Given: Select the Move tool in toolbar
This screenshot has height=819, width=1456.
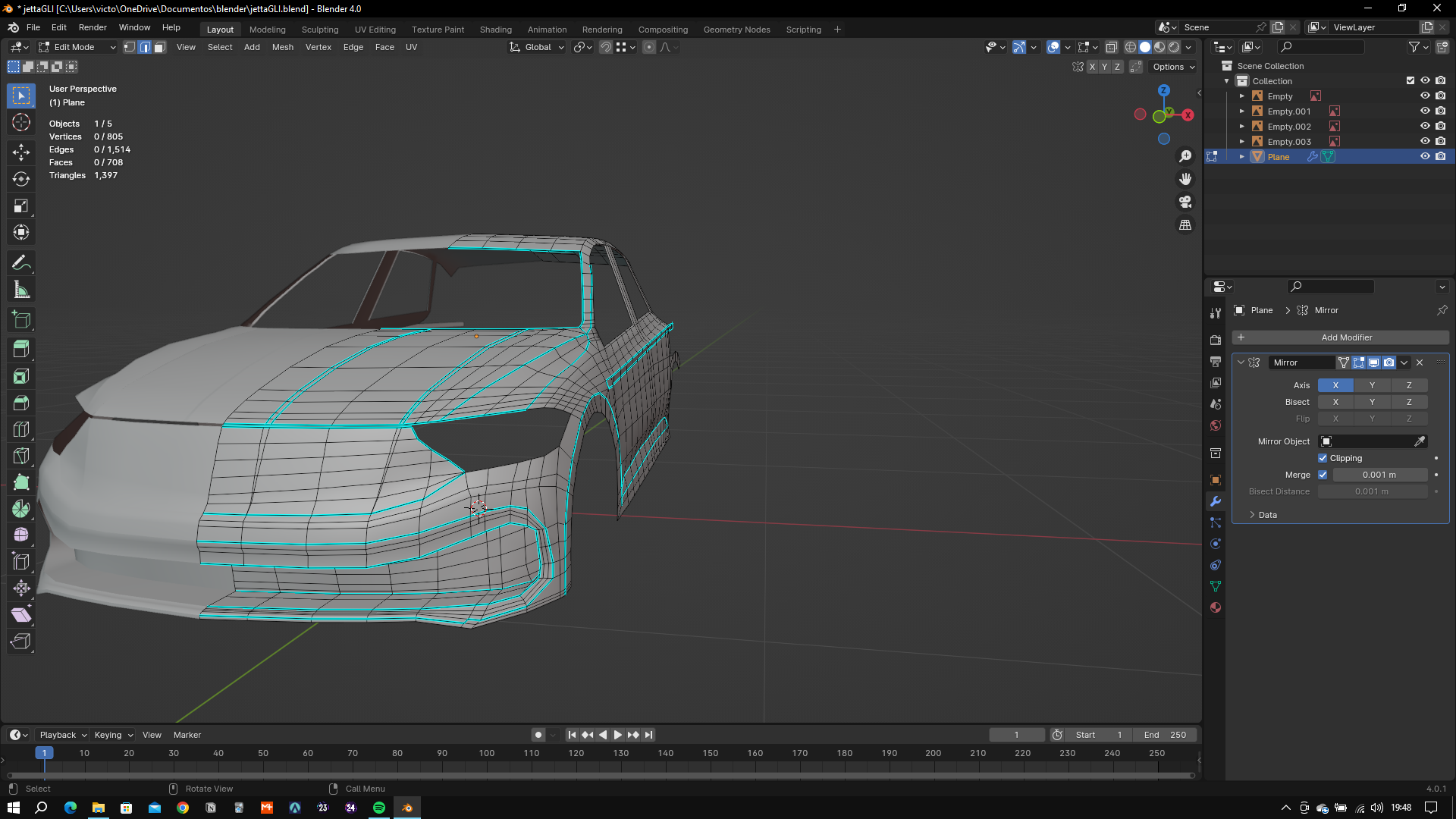Looking at the screenshot, I should tap(21, 152).
